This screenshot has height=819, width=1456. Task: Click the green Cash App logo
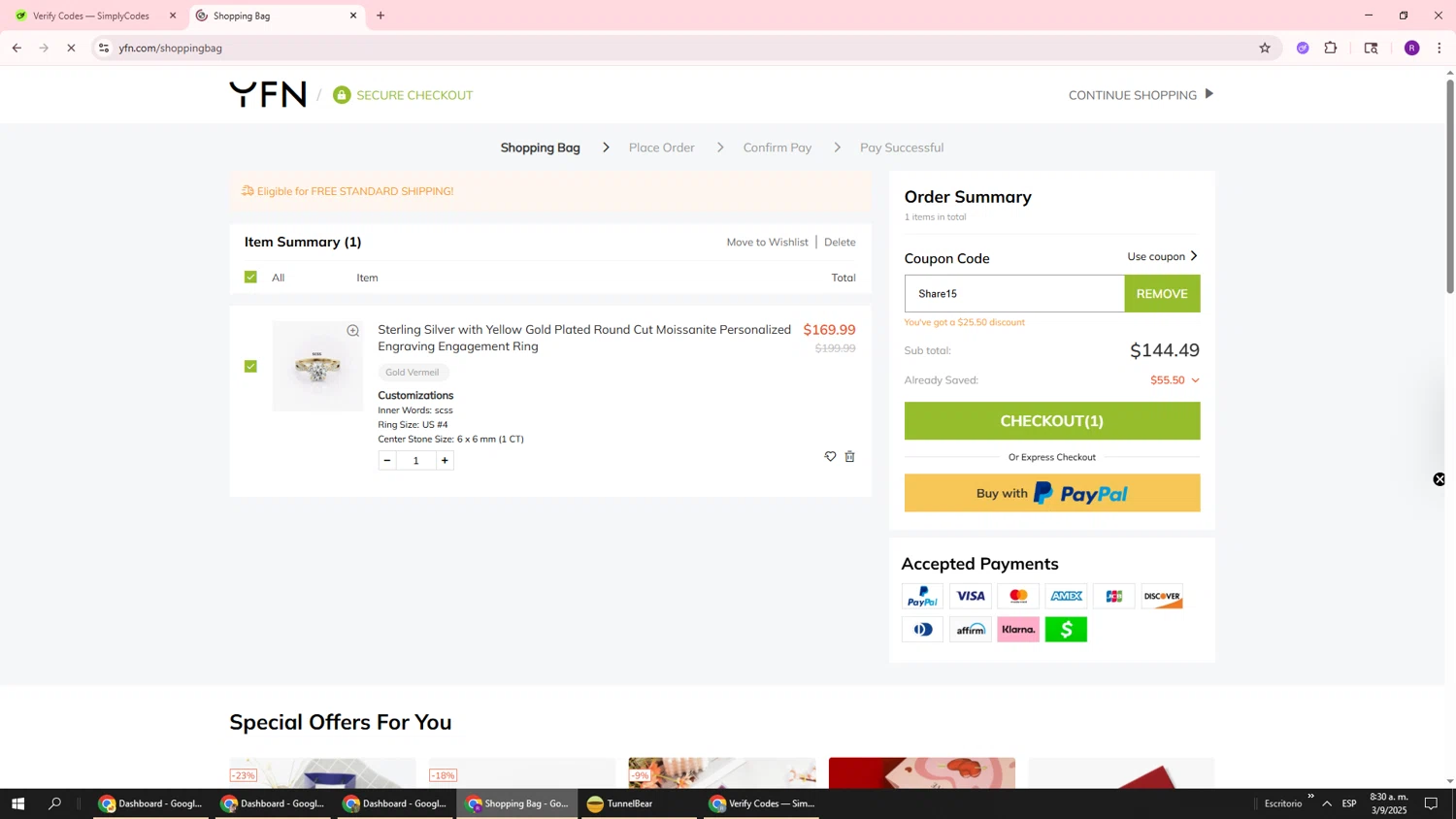click(1066, 630)
